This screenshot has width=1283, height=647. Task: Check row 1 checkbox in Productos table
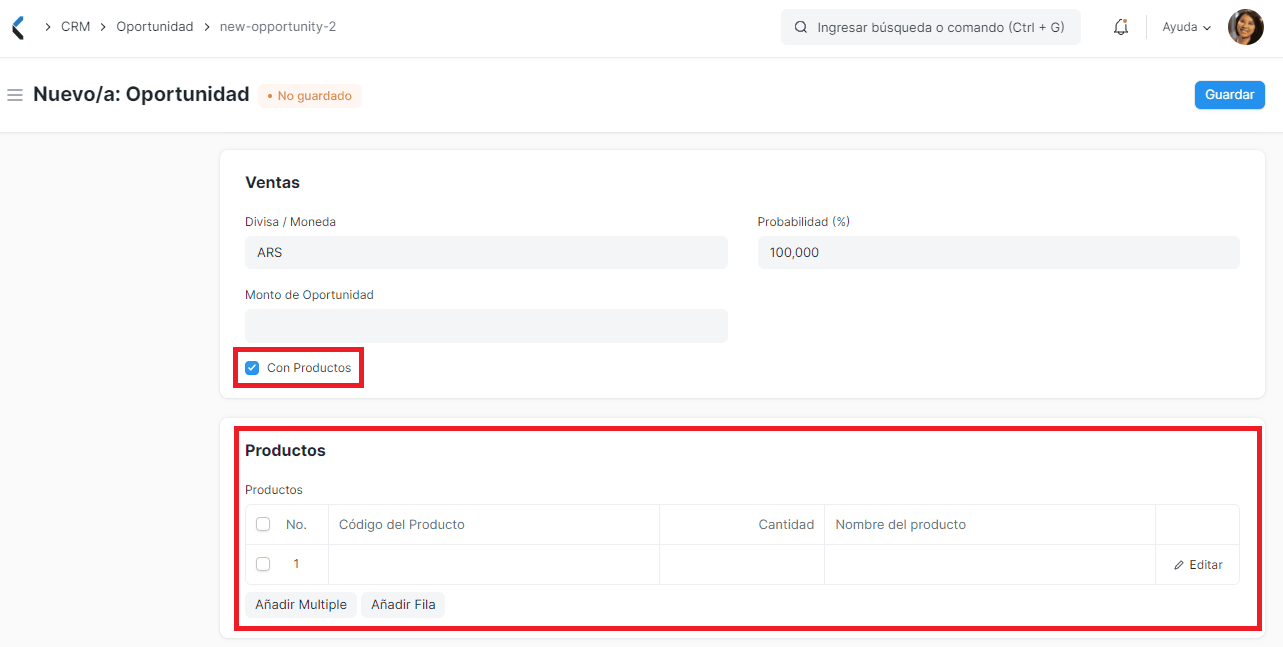tap(263, 564)
